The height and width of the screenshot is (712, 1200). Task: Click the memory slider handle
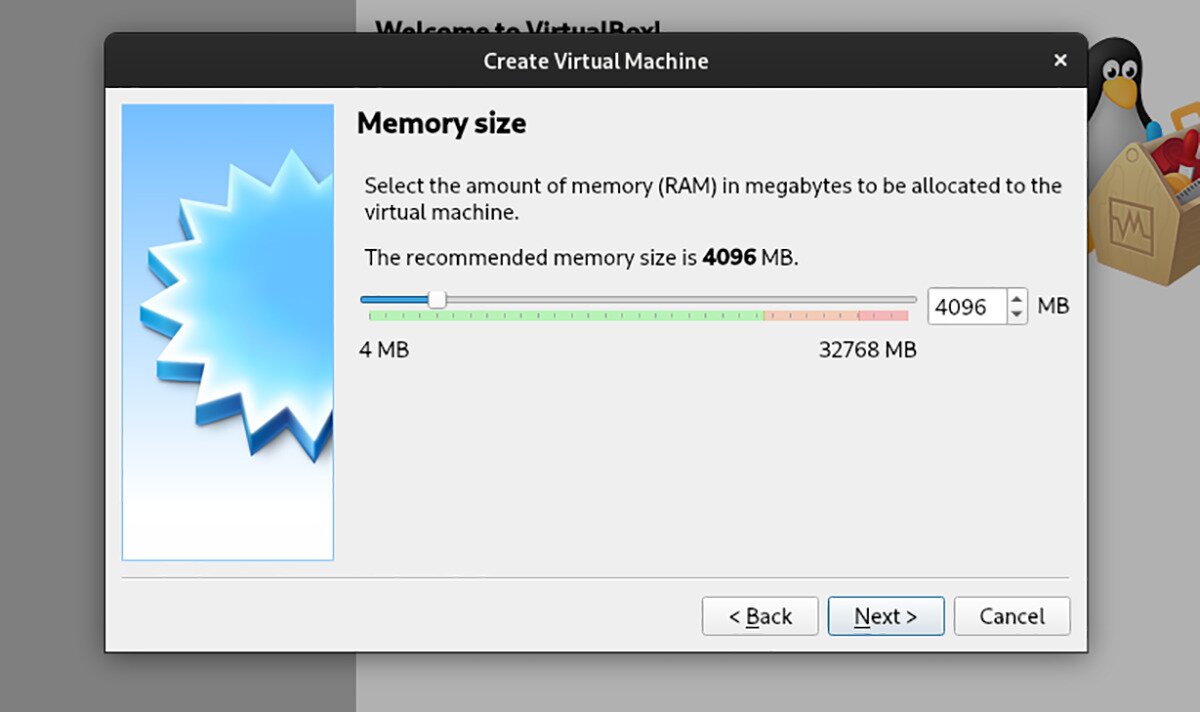(437, 298)
